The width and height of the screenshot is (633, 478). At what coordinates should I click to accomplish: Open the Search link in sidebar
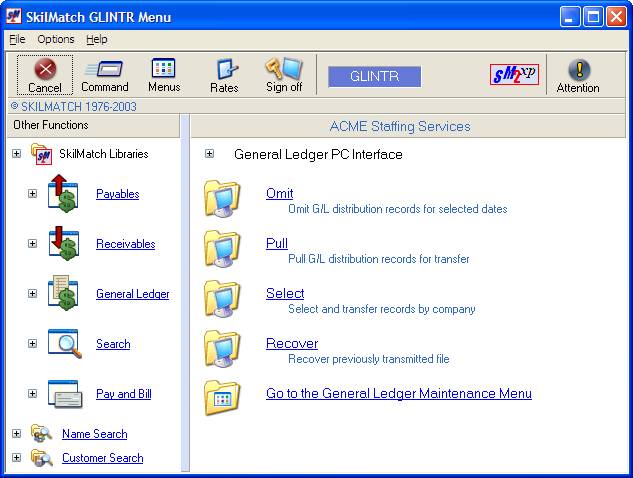click(x=113, y=344)
